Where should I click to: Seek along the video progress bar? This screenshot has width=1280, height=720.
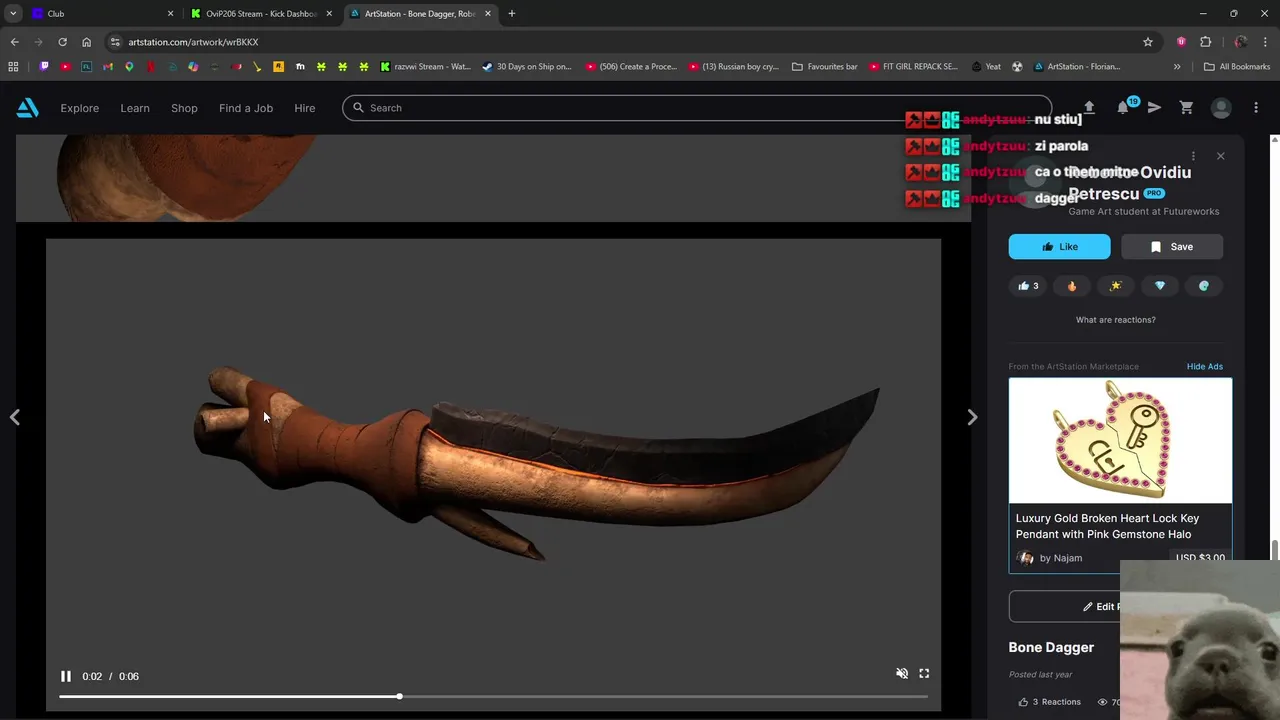coord(493,696)
